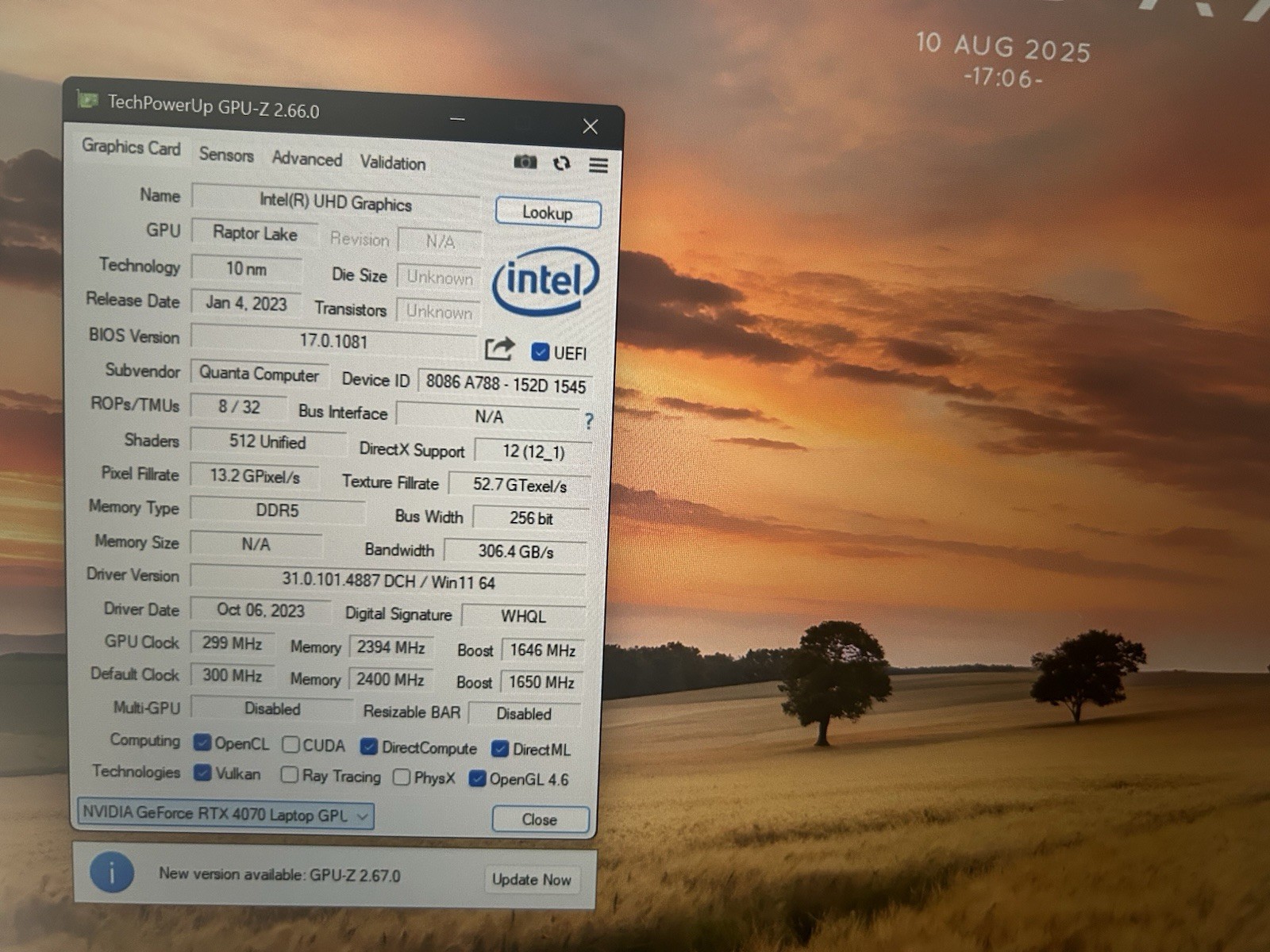Click the desktop clock showing 17:06
This screenshot has height=952, width=1270.
(x=1003, y=78)
